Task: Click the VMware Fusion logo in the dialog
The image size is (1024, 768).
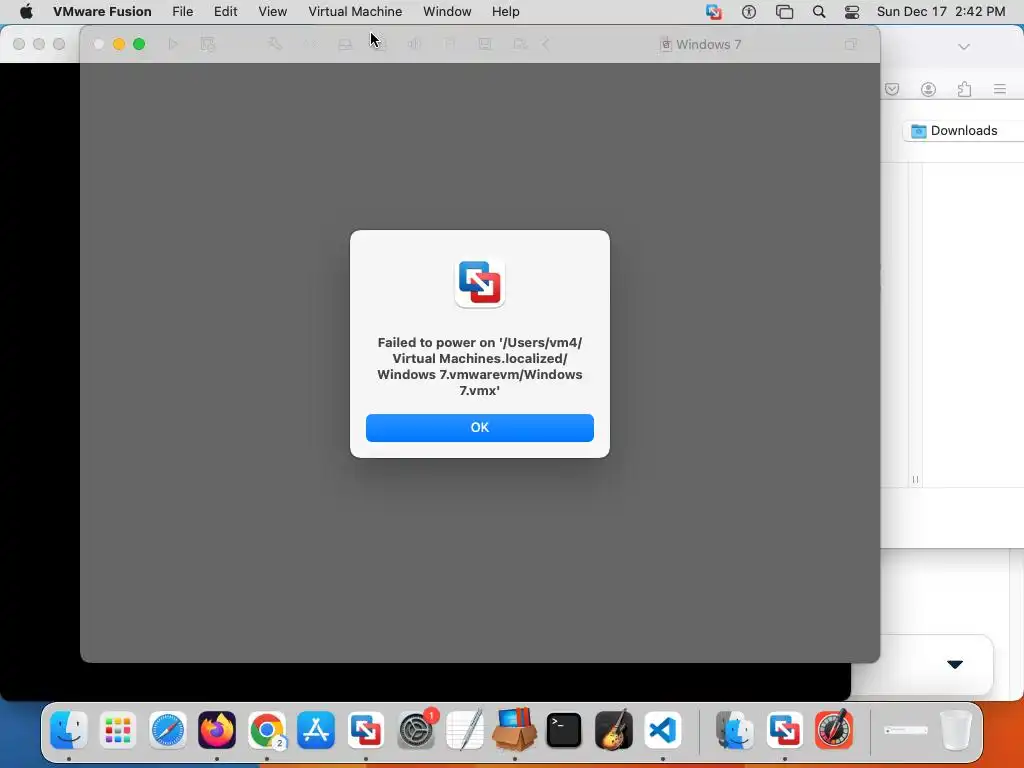Action: 480,283
